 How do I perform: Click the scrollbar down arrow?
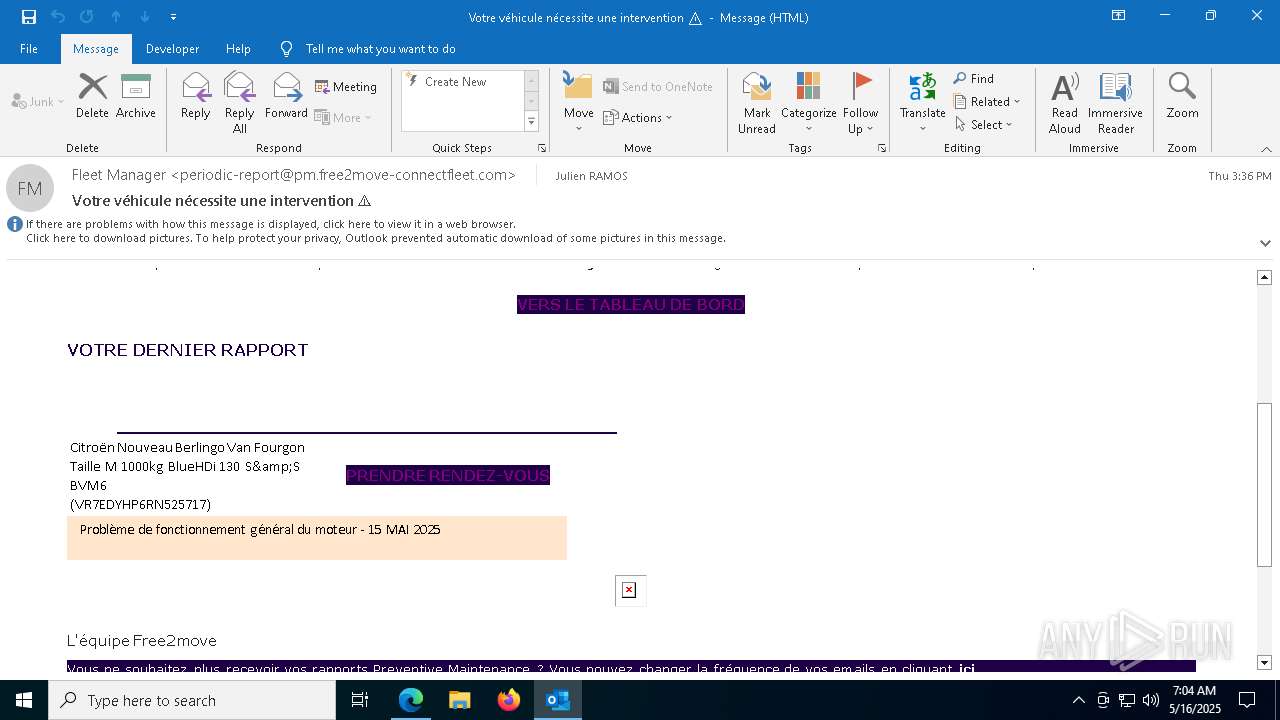[x=1265, y=662]
